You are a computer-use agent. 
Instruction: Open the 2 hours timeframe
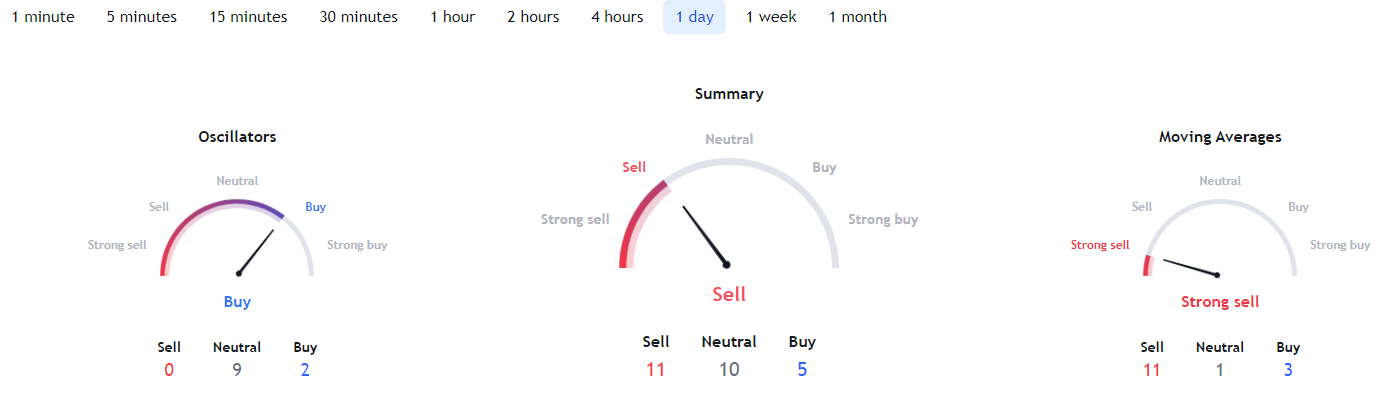(x=533, y=17)
